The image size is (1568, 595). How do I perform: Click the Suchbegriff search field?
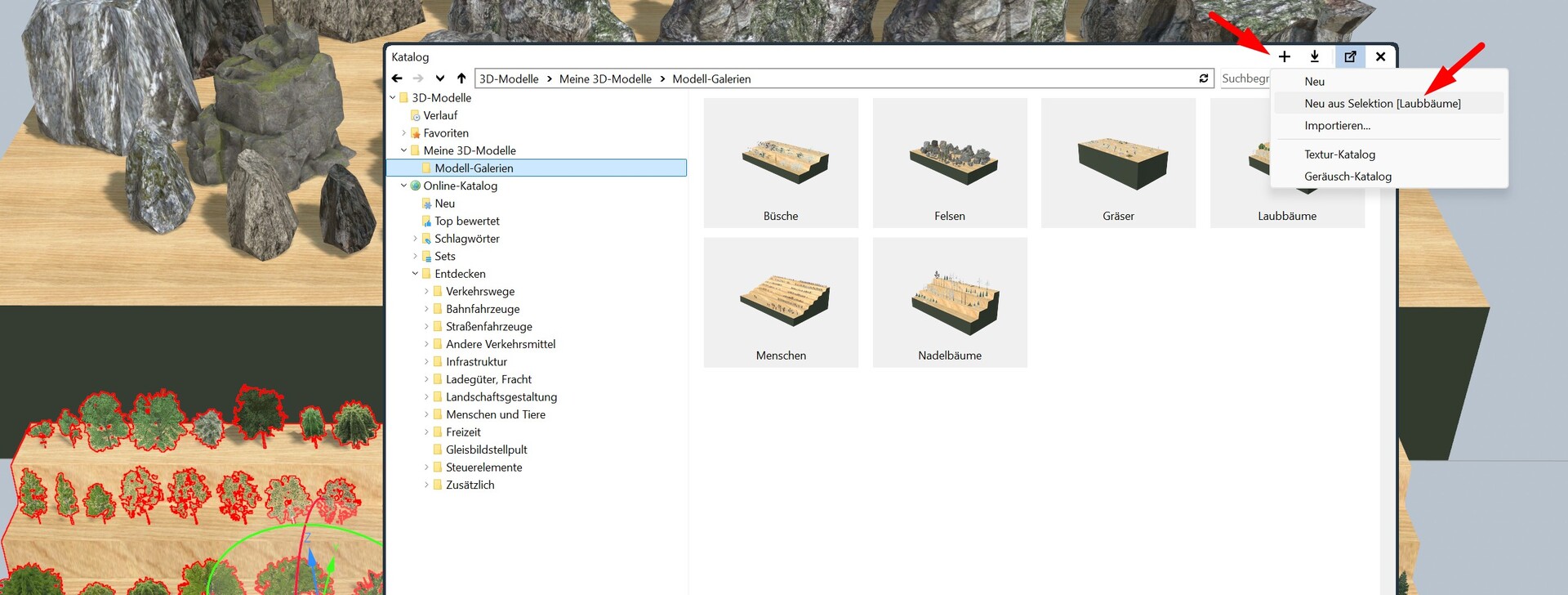click(1245, 78)
